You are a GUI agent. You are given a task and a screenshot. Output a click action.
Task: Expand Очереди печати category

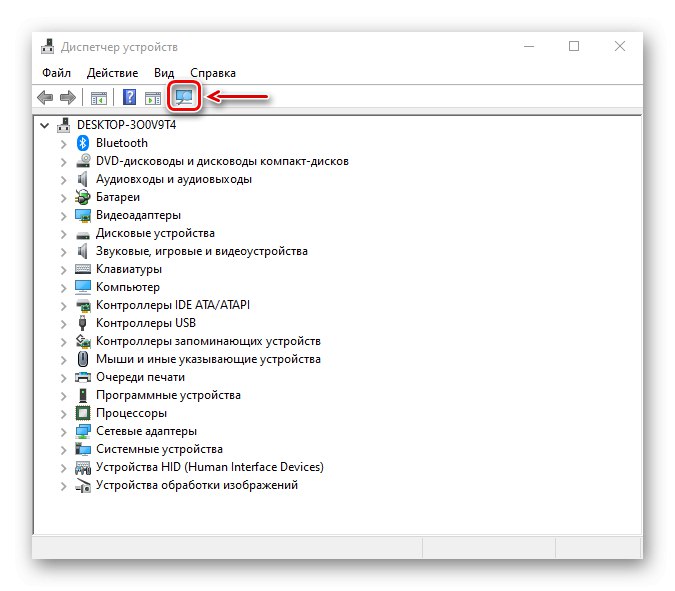click(x=64, y=378)
